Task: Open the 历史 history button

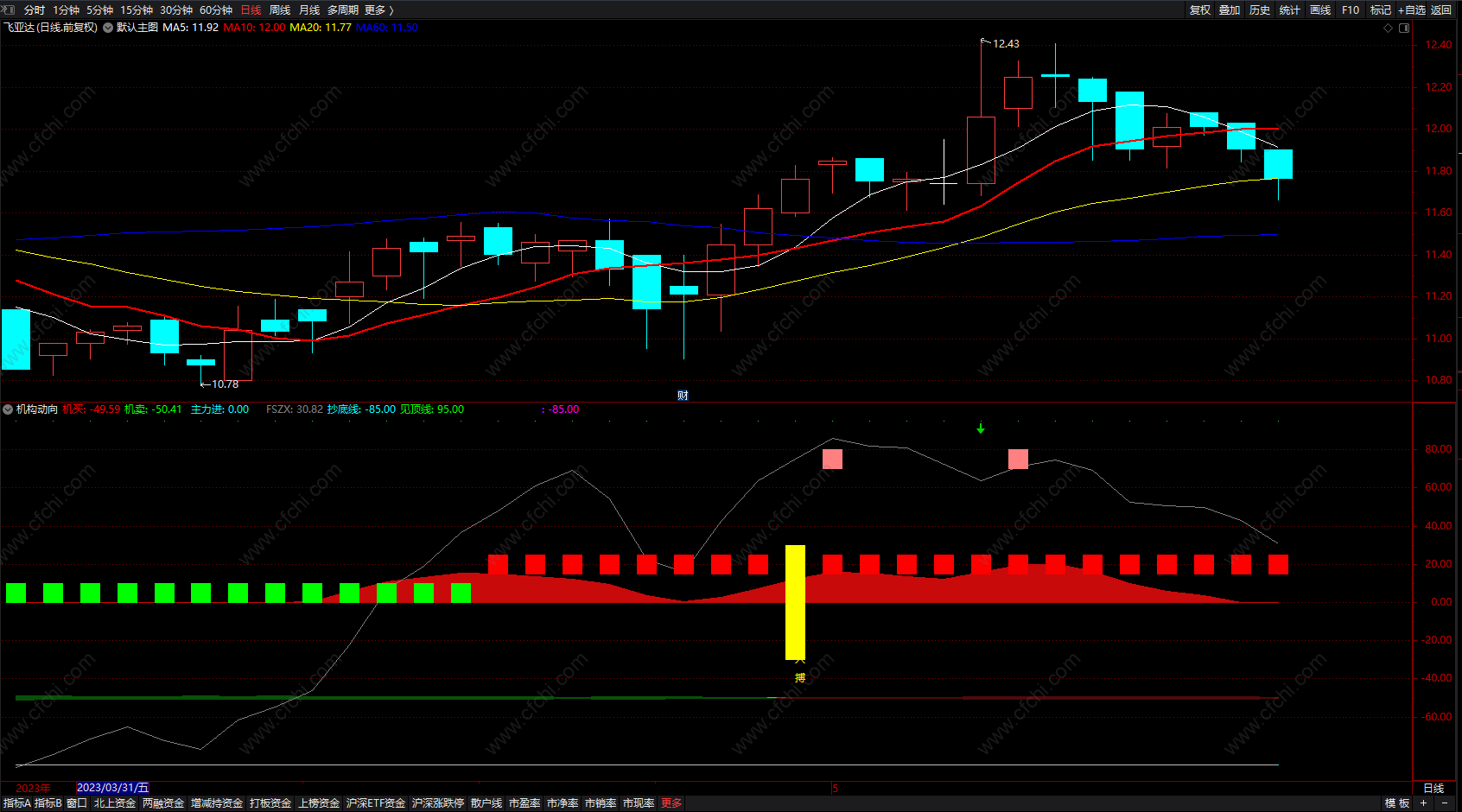Action: pos(1260,10)
